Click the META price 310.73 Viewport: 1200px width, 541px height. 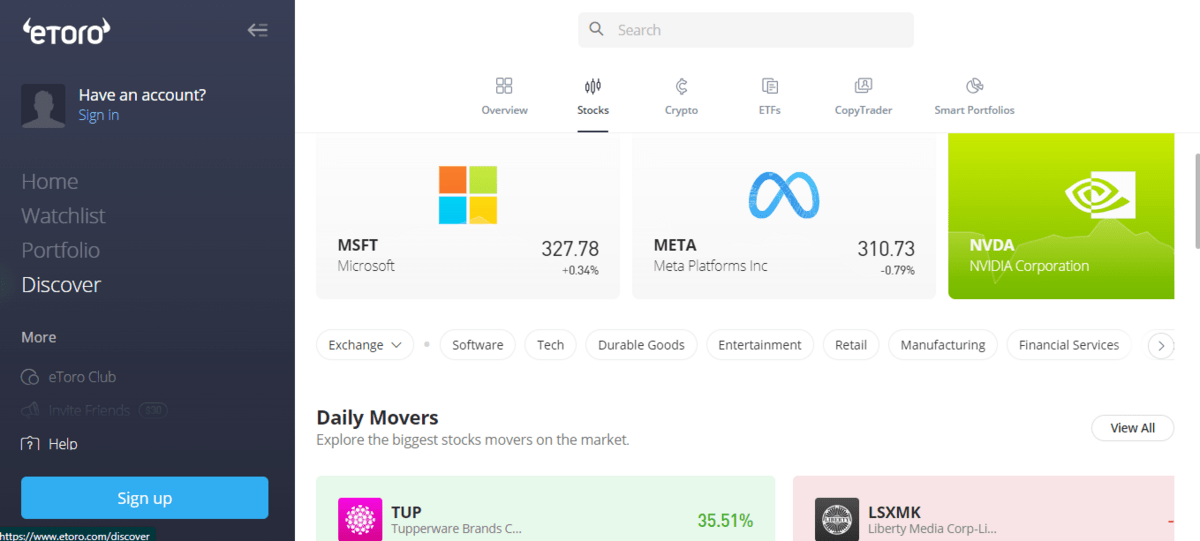pos(886,249)
